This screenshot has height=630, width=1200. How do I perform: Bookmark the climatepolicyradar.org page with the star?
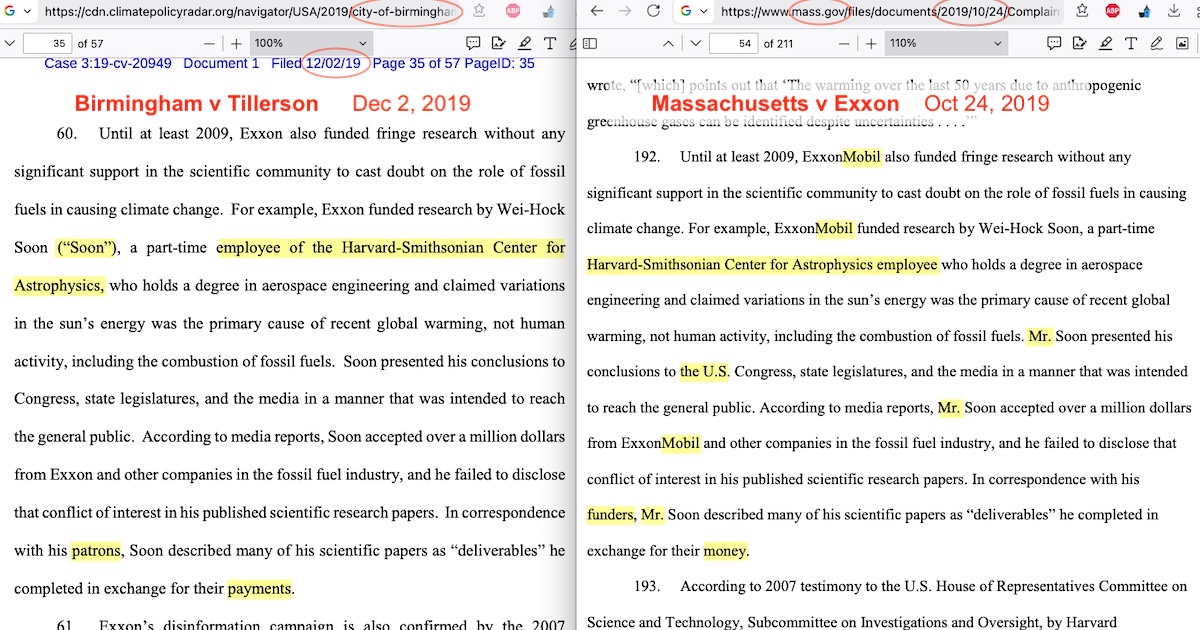point(480,12)
